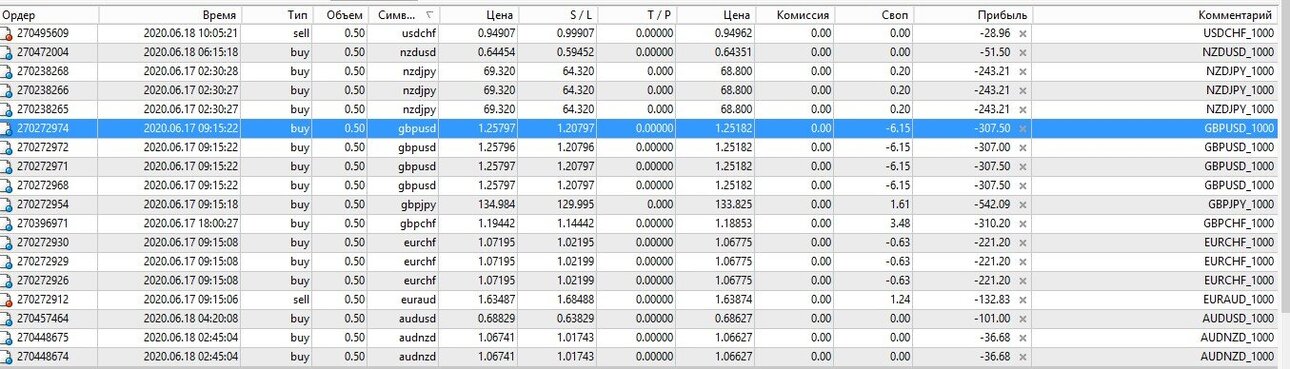This screenshot has width=1290, height=369.
Task: Click the comment USDCHF_1000
Action: pyautogui.click(x=1239, y=33)
